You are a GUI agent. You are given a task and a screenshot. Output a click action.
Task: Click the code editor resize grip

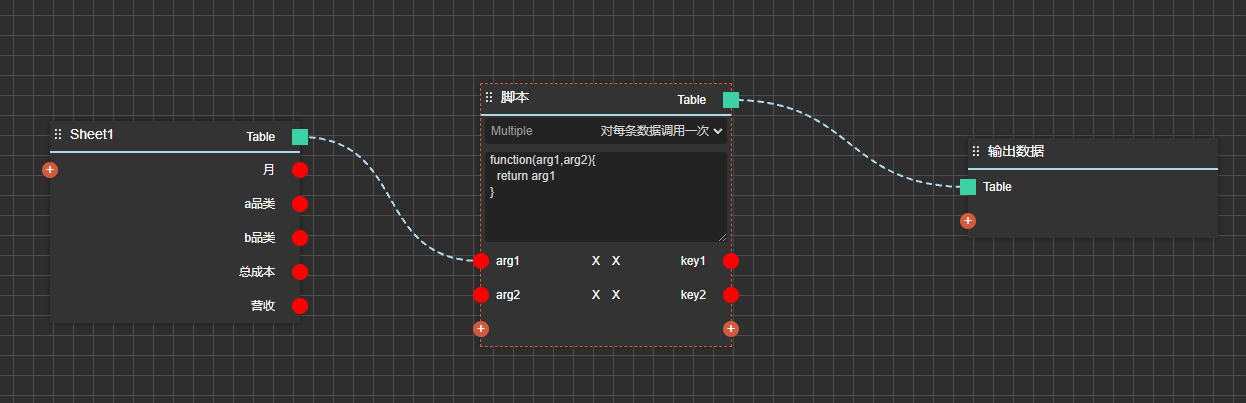722,237
